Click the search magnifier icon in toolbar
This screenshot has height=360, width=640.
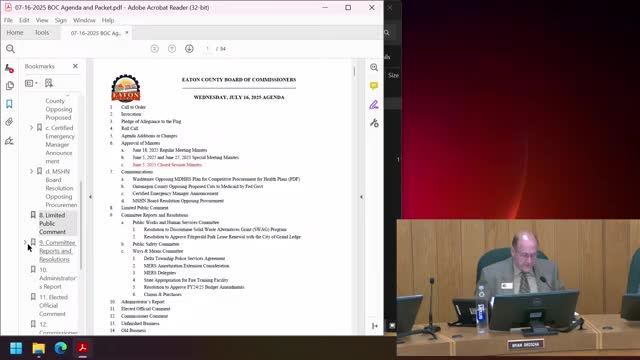(x=10, y=49)
